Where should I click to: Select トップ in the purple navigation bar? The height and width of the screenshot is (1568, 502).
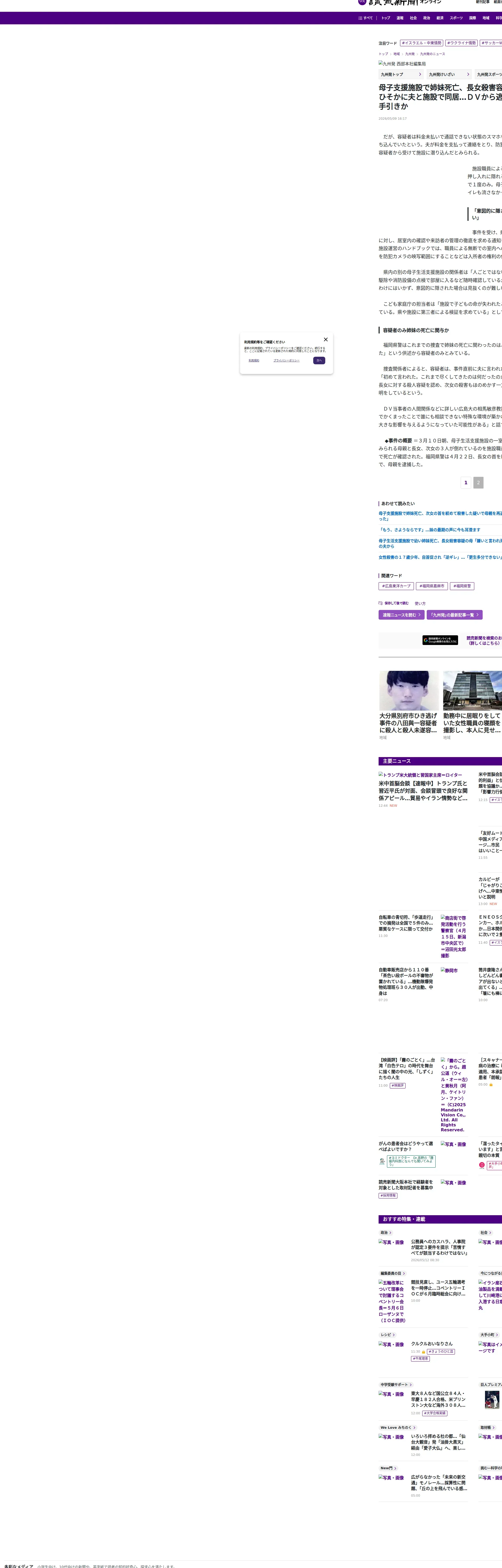point(386,18)
